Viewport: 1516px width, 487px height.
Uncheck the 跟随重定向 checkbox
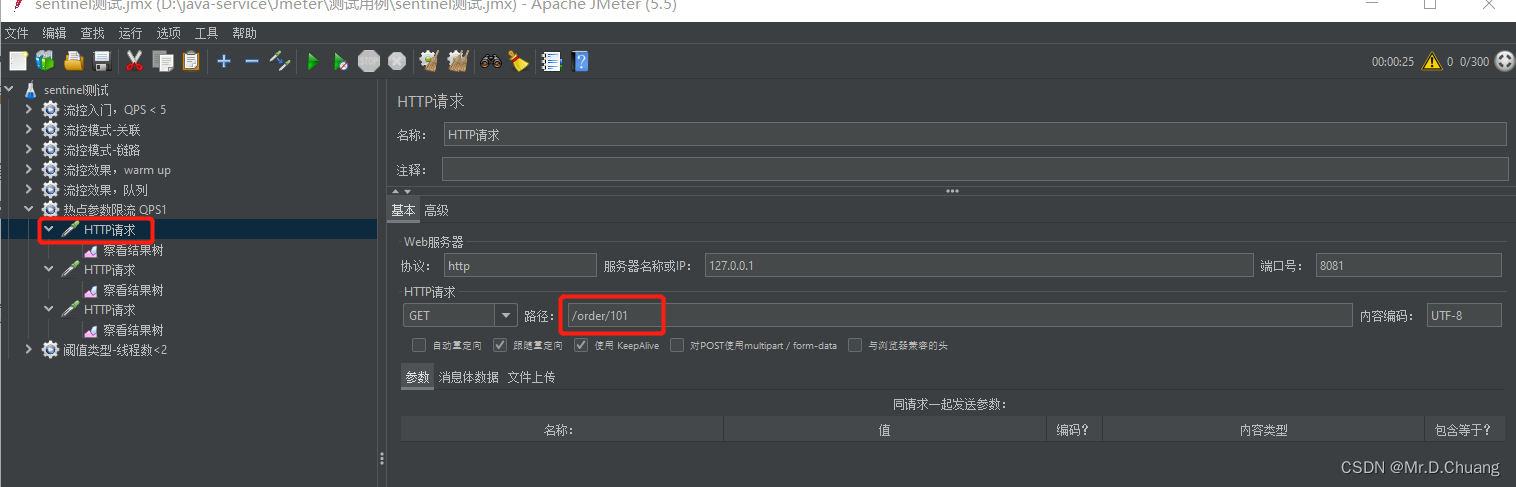tap(500, 345)
